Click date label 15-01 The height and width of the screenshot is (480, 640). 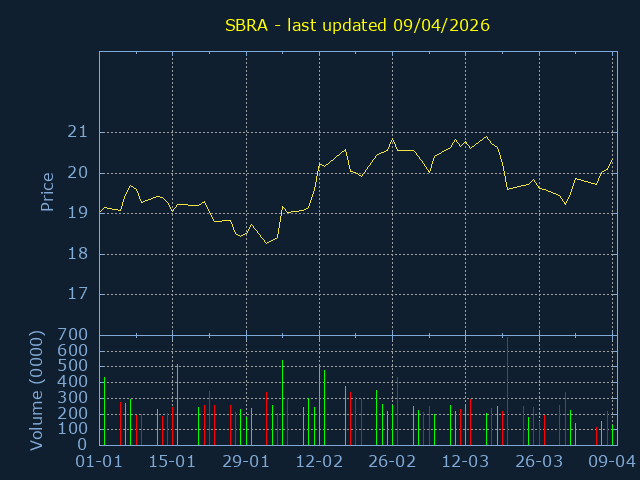[x=172, y=462]
